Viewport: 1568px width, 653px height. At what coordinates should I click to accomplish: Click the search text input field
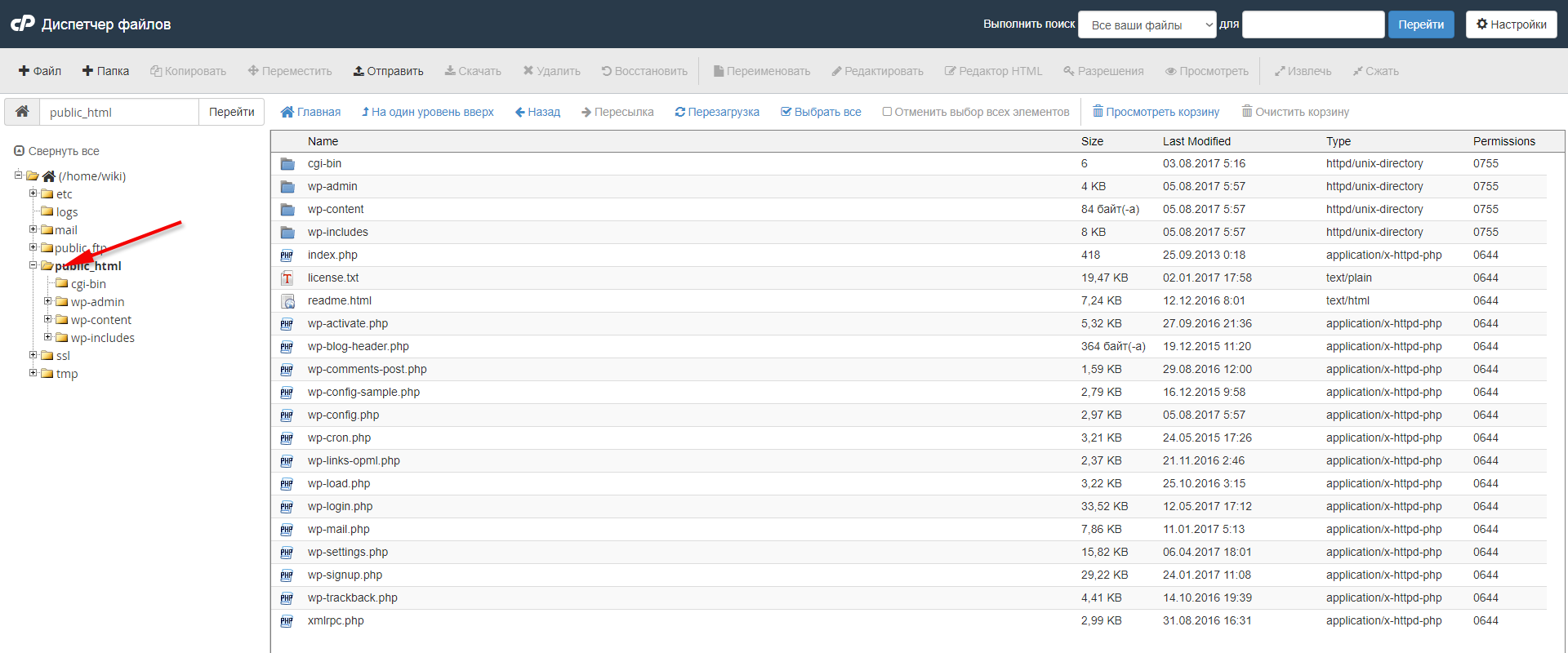pos(1312,24)
